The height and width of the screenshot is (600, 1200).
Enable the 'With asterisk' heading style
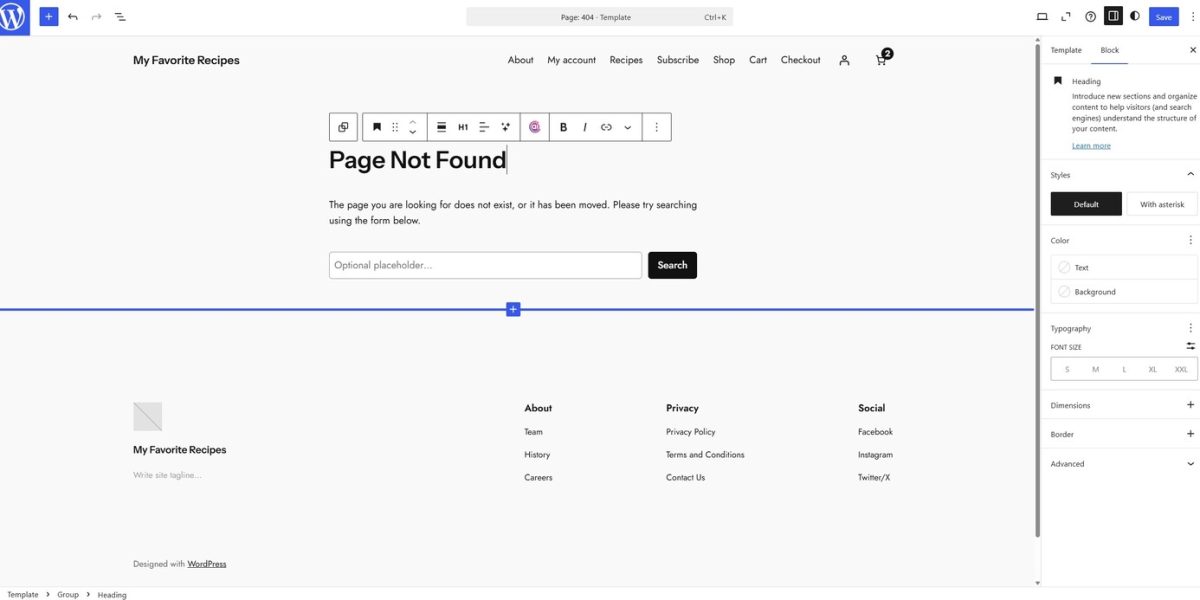(1162, 203)
